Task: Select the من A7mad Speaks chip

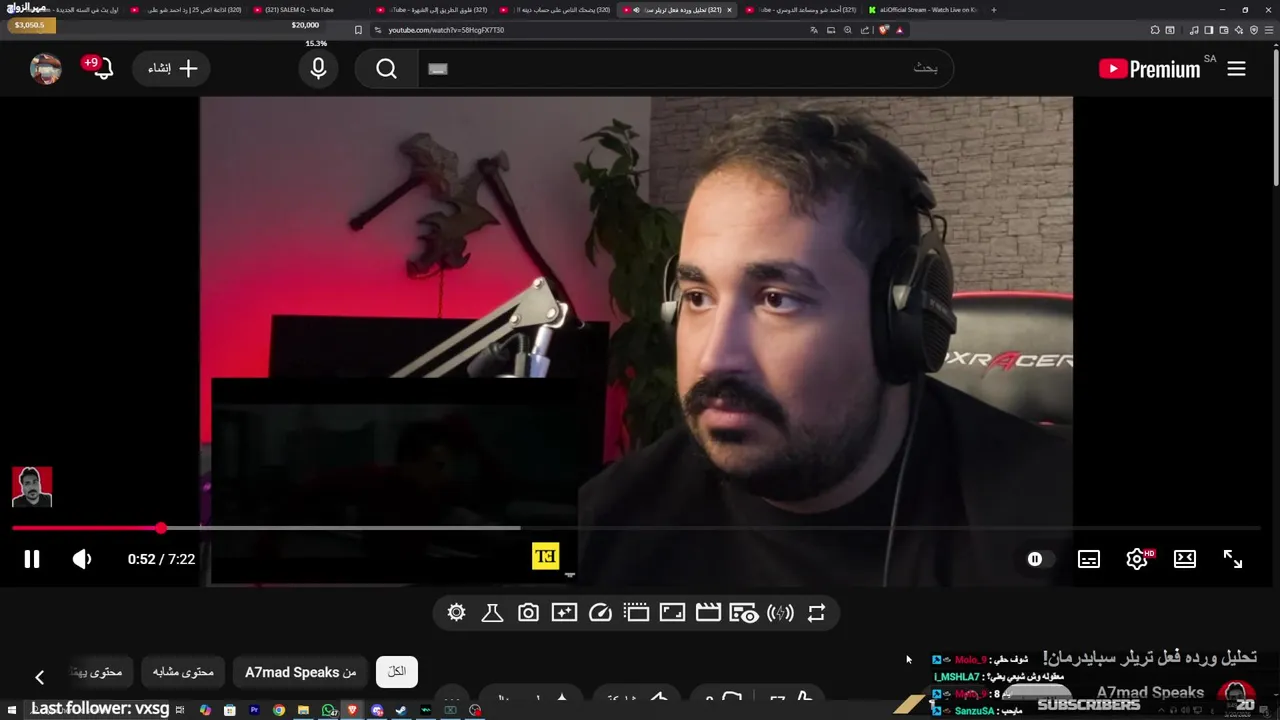Action: [x=300, y=672]
